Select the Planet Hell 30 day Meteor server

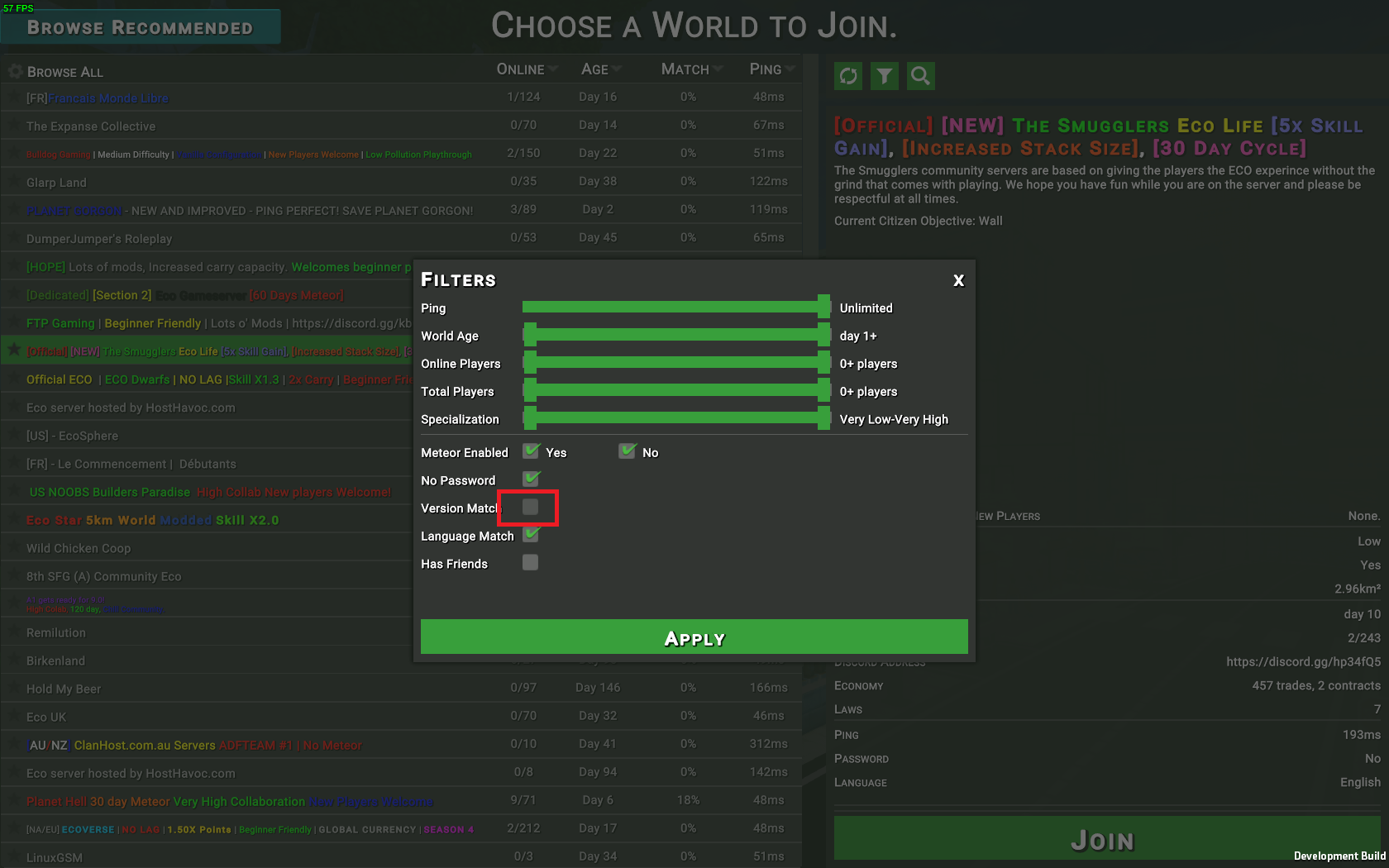coord(402,801)
